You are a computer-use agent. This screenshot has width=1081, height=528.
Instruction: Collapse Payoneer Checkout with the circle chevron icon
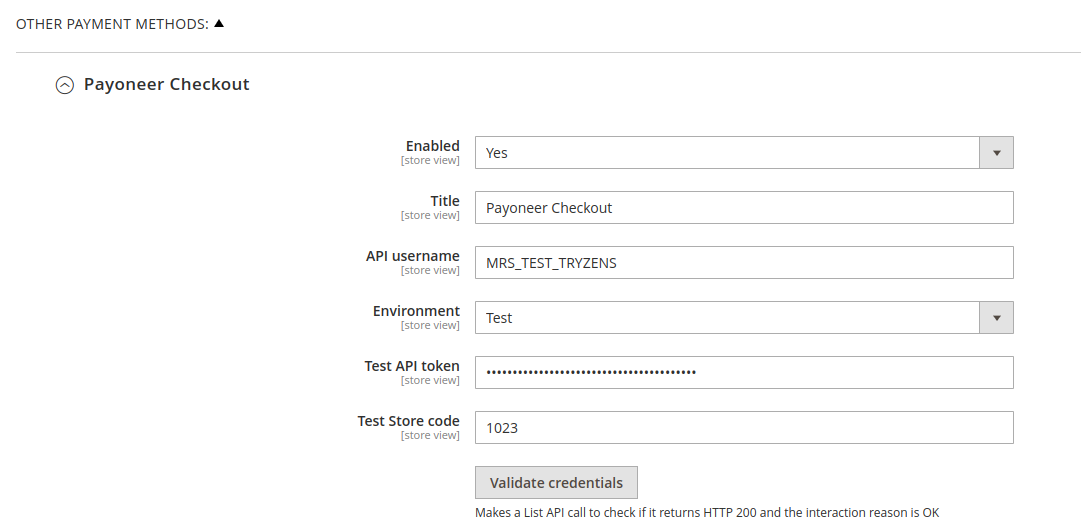click(x=65, y=85)
